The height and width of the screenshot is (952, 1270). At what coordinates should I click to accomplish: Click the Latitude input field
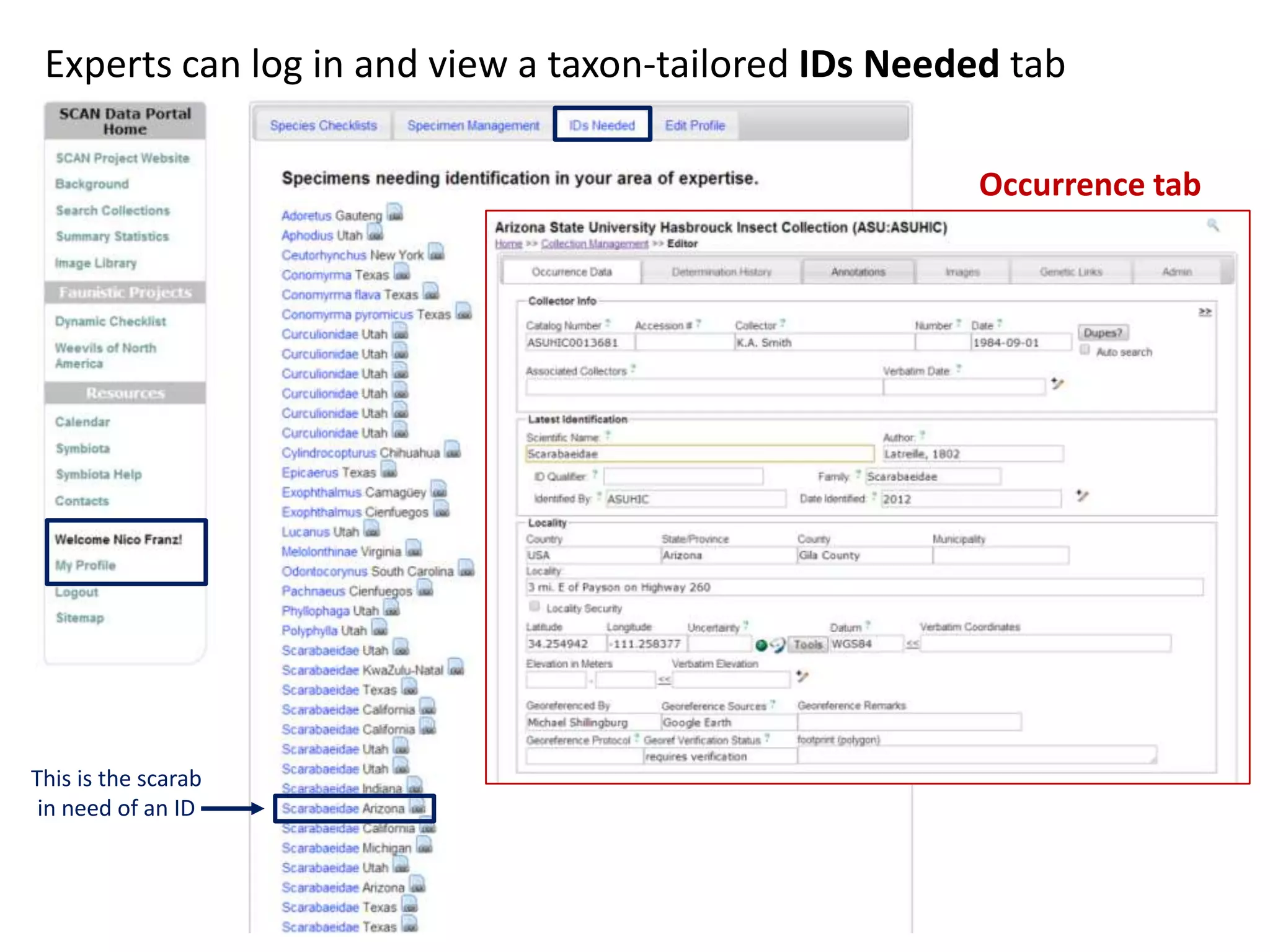click(x=566, y=644)
